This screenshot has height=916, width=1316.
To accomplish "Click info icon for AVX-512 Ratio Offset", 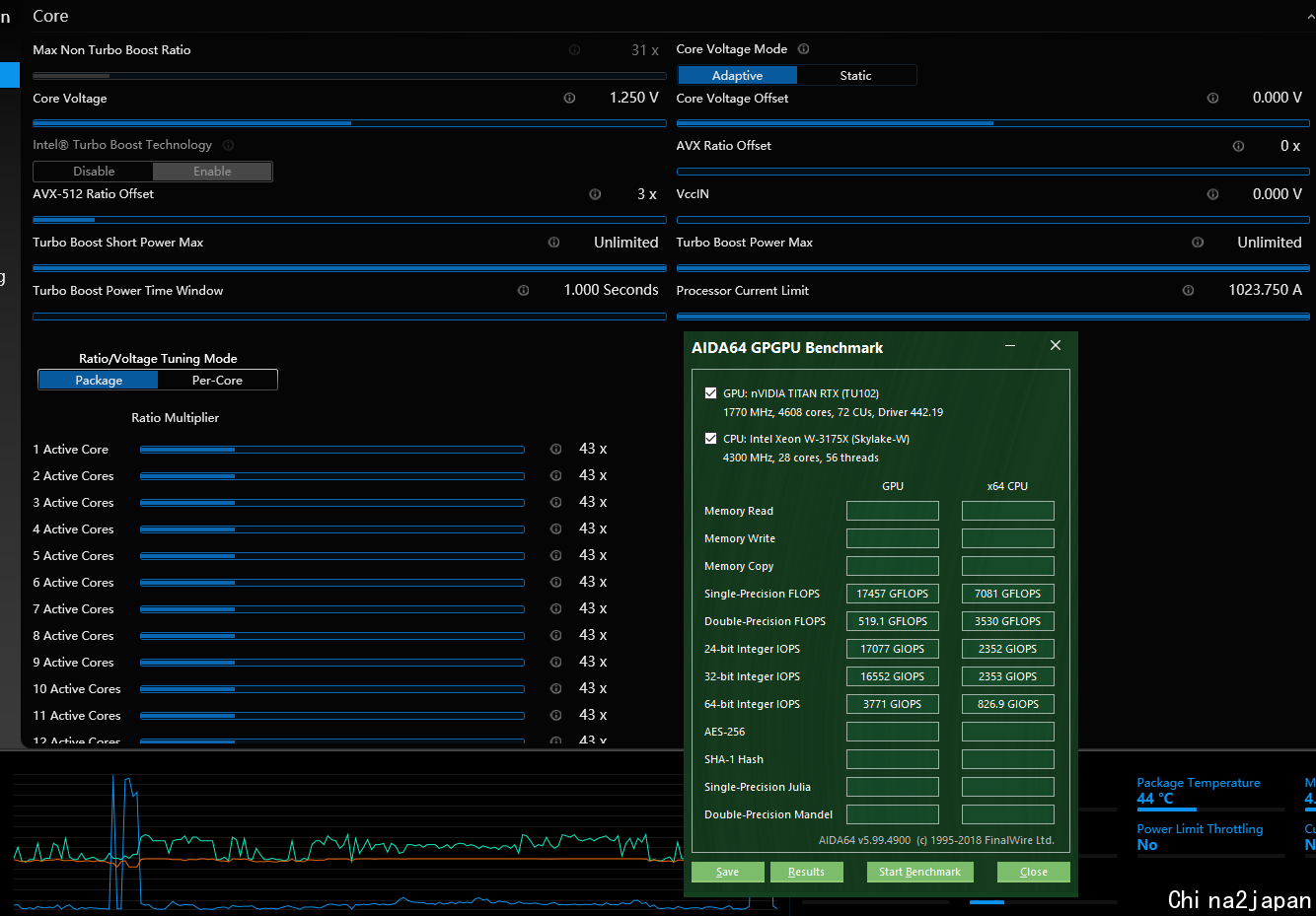I will (x=595, y=194).
